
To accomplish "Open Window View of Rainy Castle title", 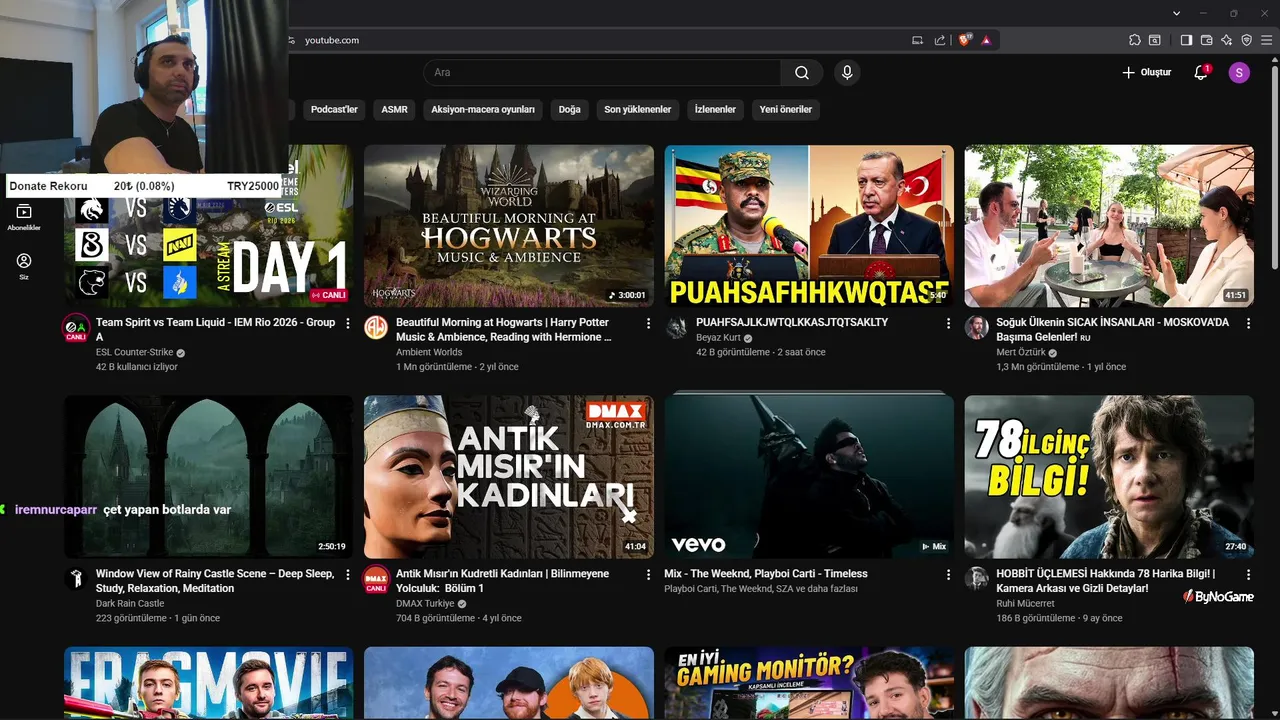I will pos(215,580).
